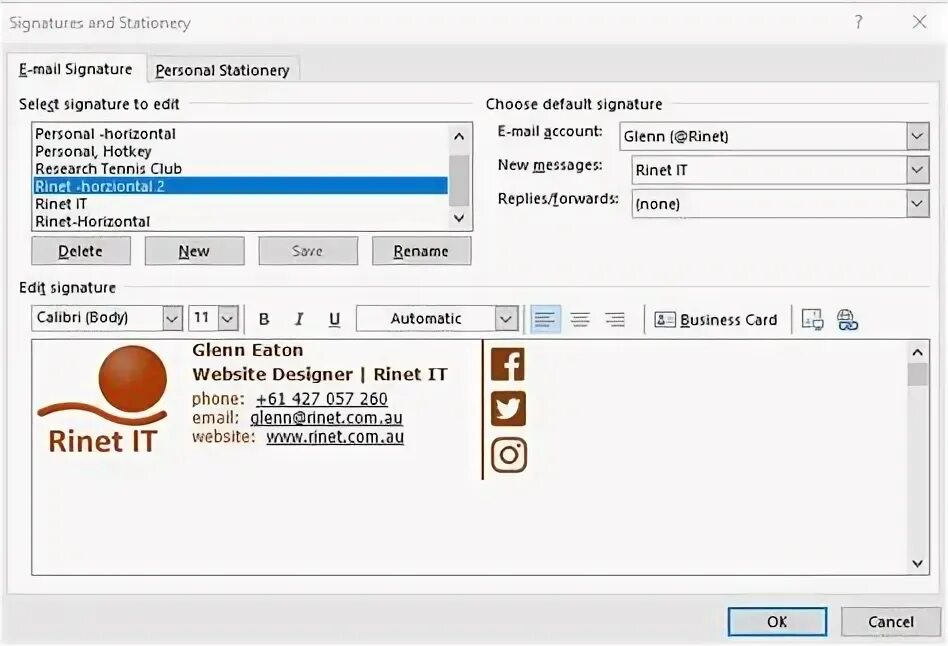
Task: Close the Signatures and Stationery dialog
Action: [x=920, y=22]
